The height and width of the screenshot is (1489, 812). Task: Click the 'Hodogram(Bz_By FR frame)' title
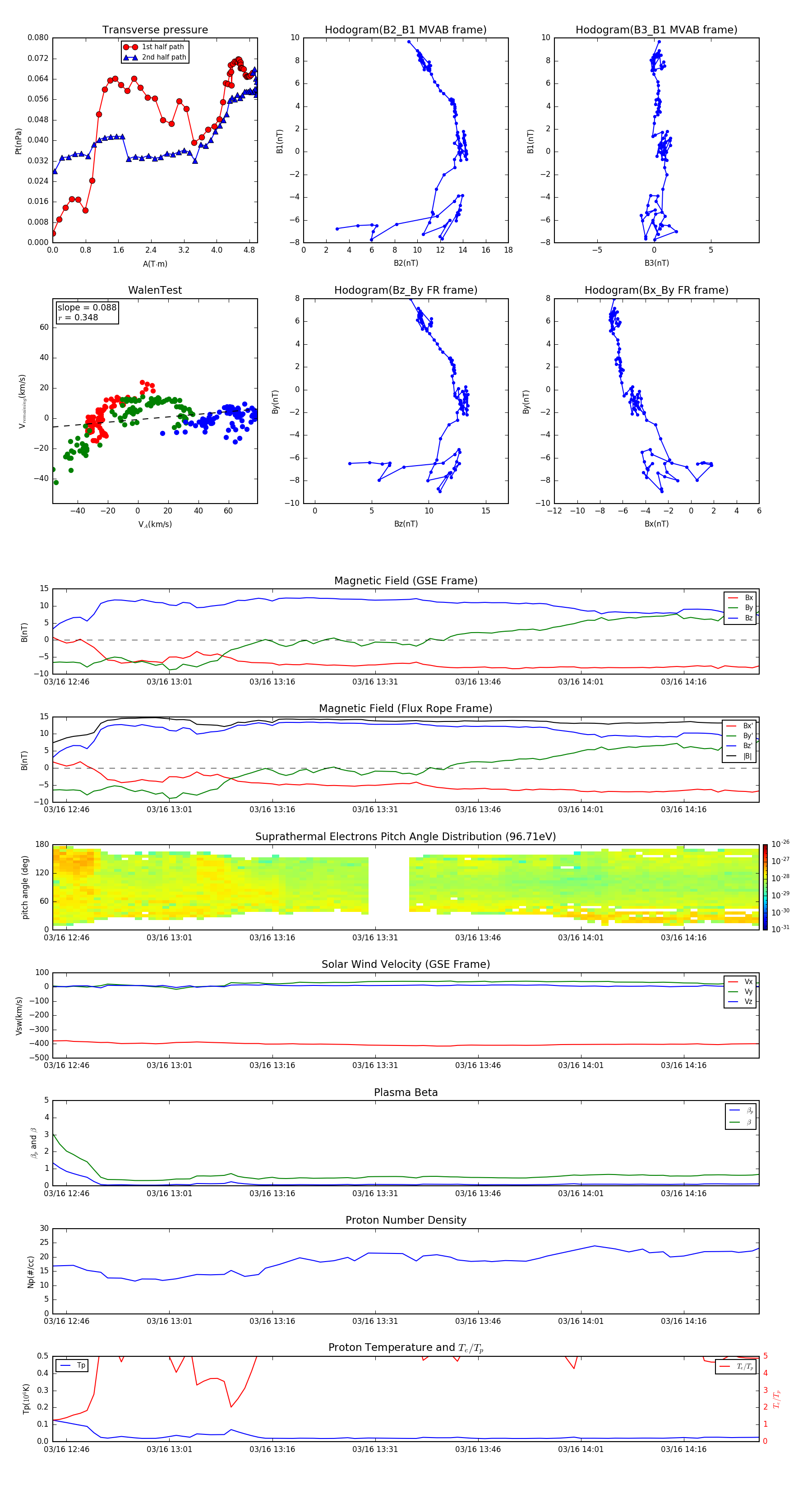point(406,290)
